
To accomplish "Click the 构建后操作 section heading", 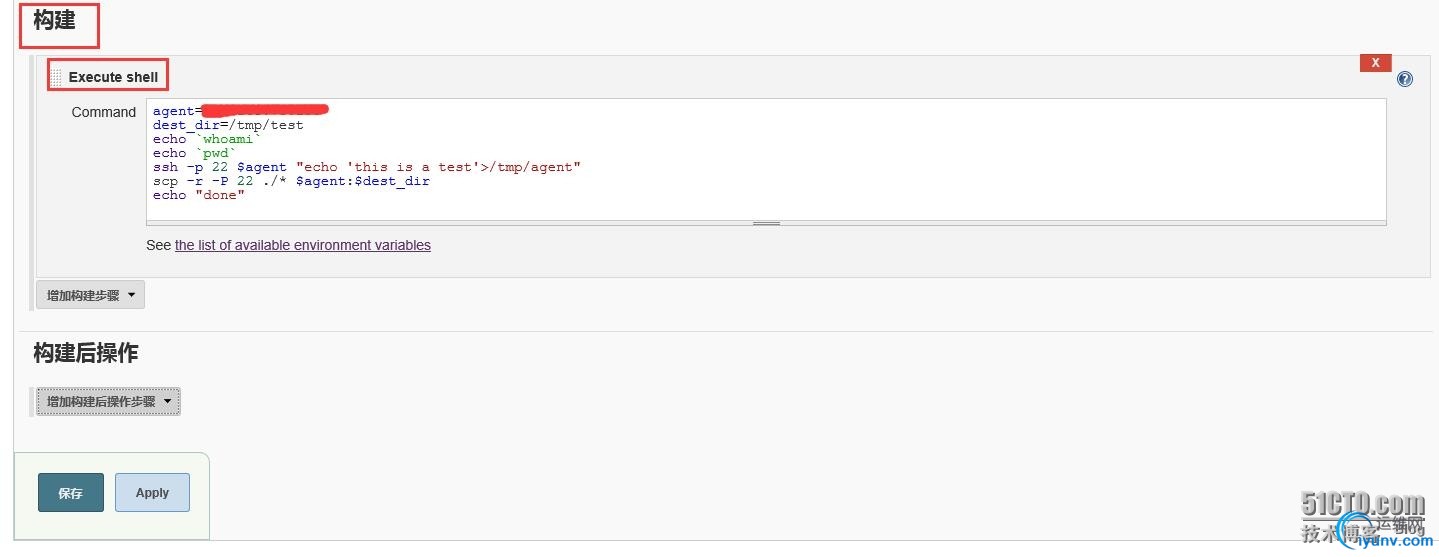I will 85,353.
